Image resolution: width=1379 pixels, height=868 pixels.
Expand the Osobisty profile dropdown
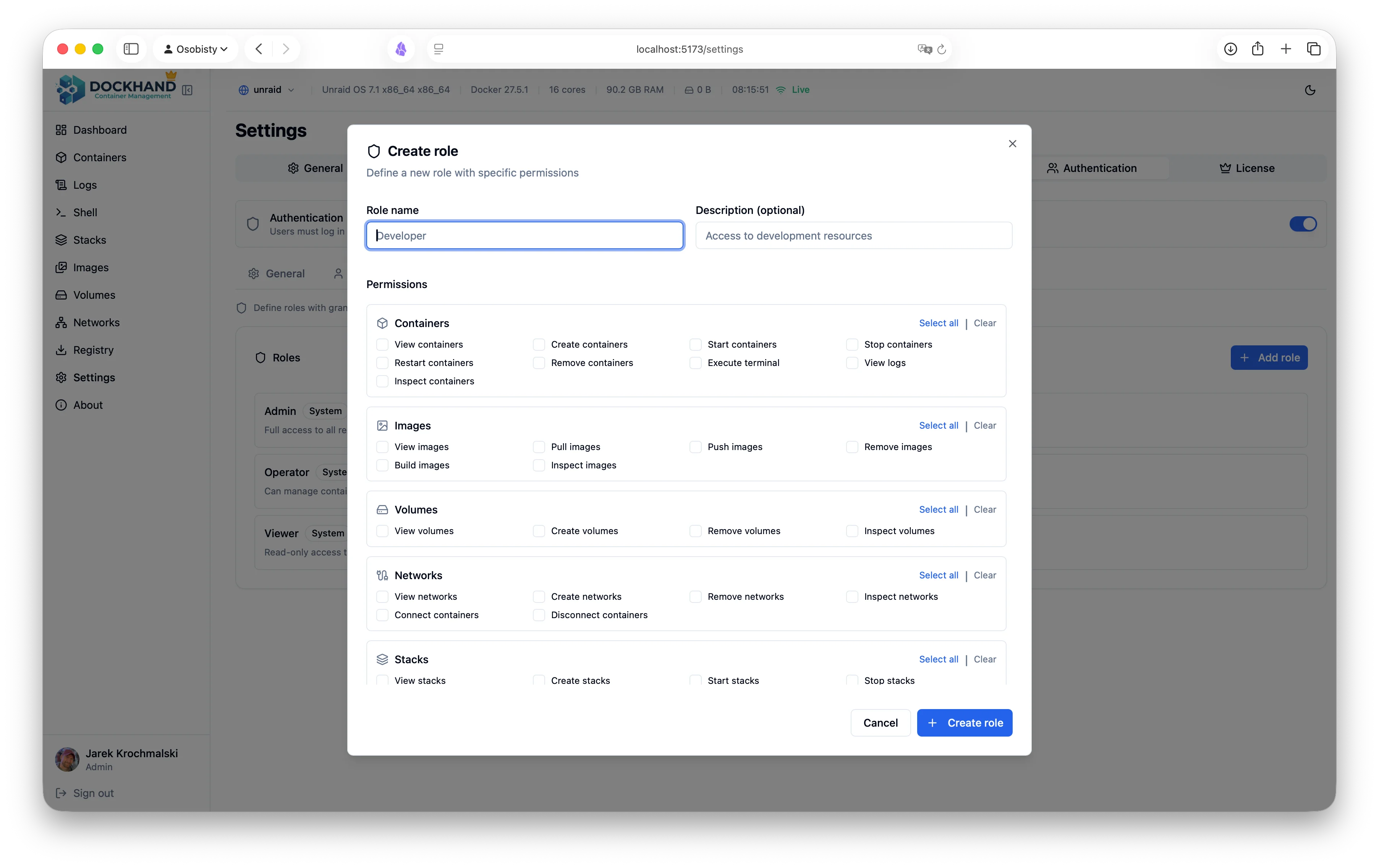[x=196, y=49]
